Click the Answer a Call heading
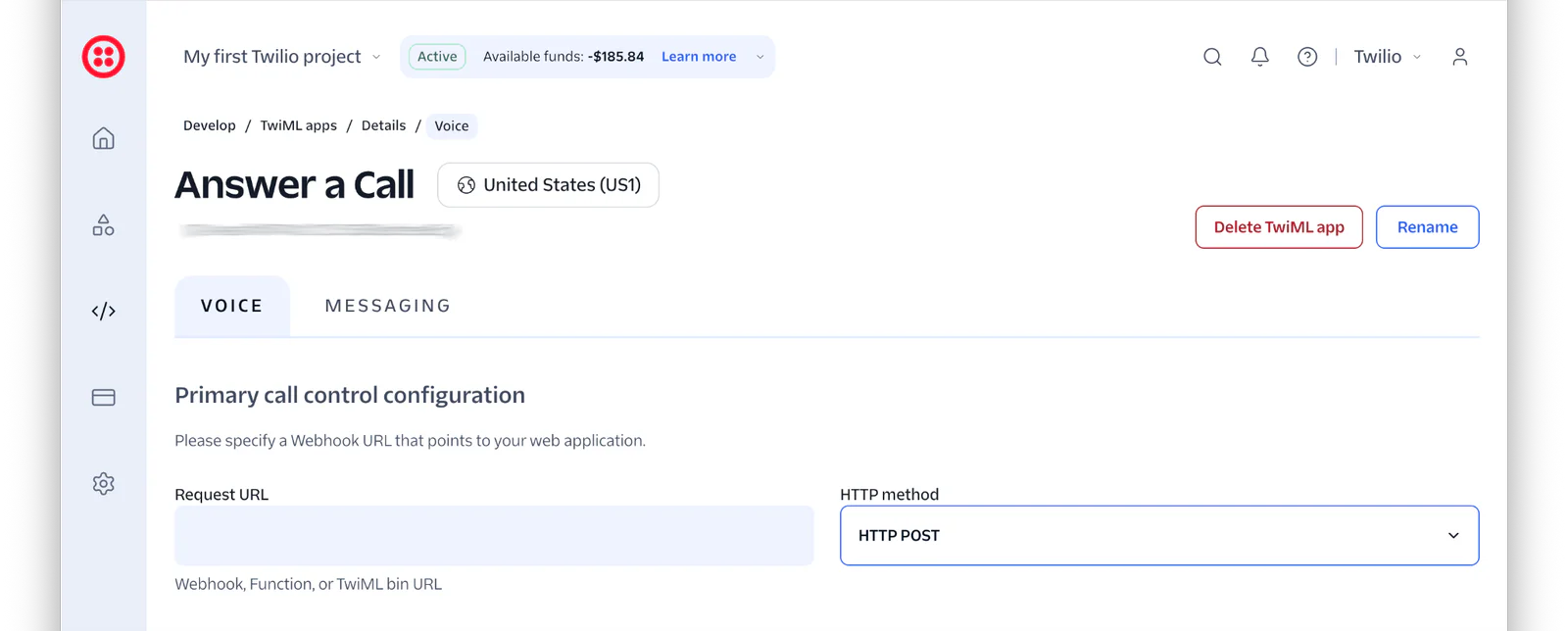Screen dimensions: 1568x631 (x=295, y=185)
